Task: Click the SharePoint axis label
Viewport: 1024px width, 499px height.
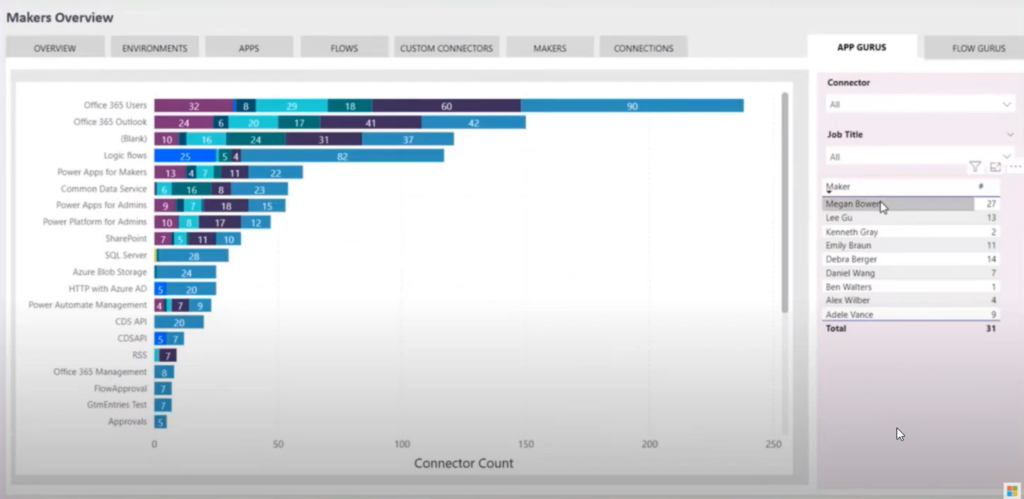Action: tap(126, 238)
